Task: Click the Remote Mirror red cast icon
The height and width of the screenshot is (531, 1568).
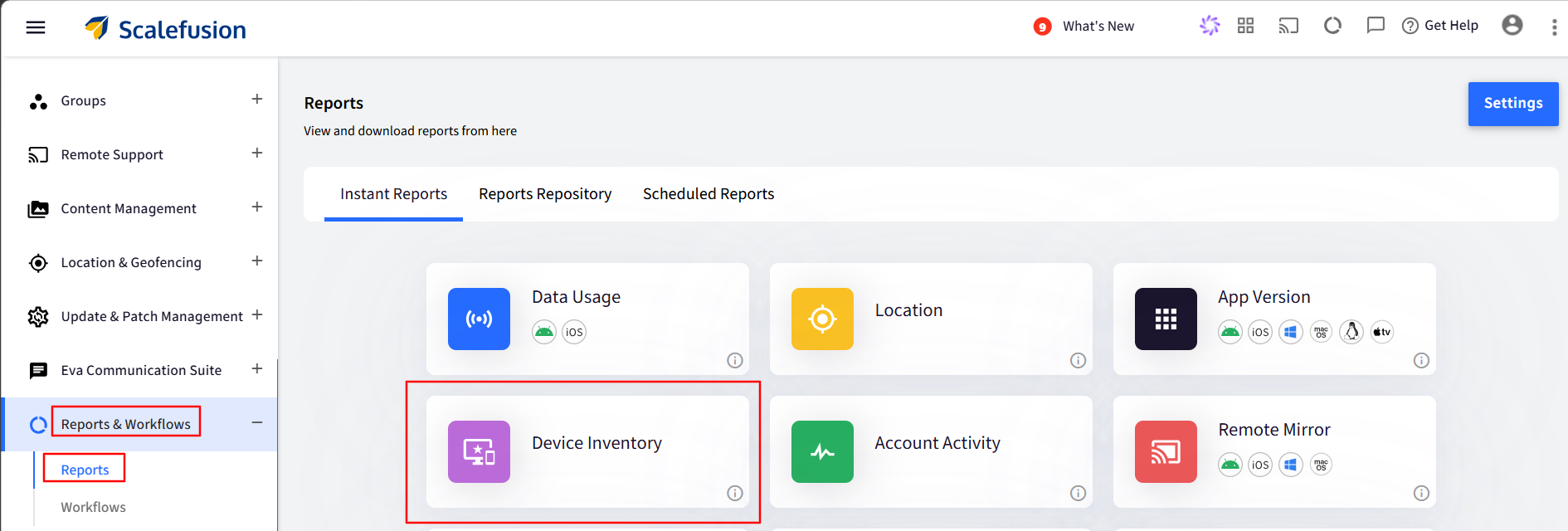Action: 1166,451
